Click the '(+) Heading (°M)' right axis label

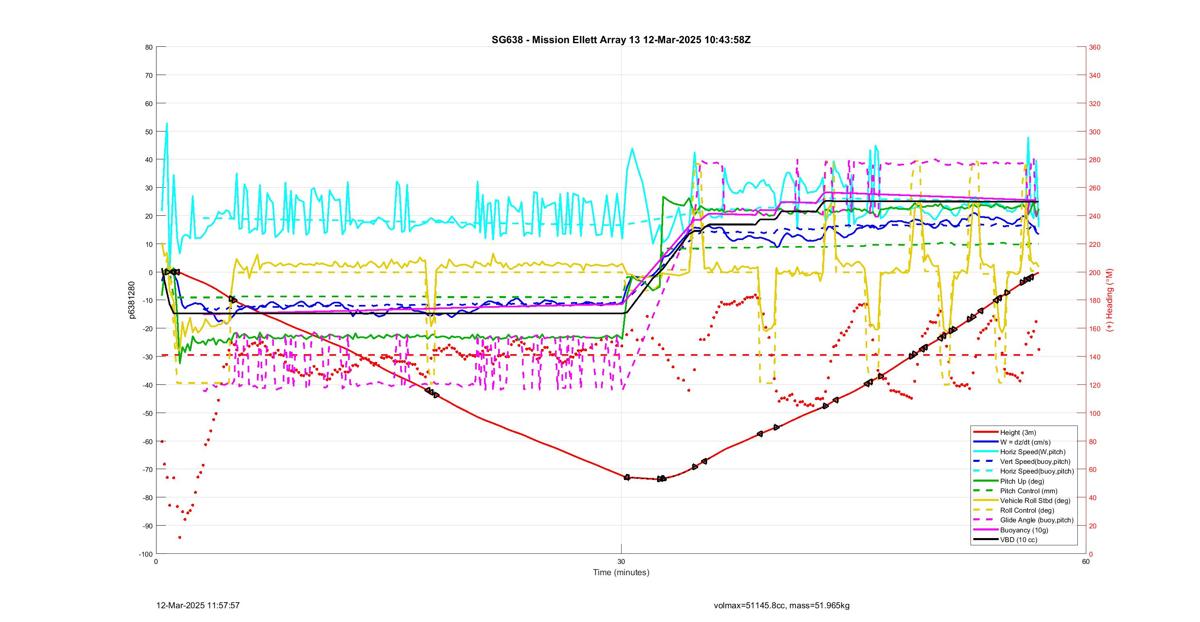1110,300
